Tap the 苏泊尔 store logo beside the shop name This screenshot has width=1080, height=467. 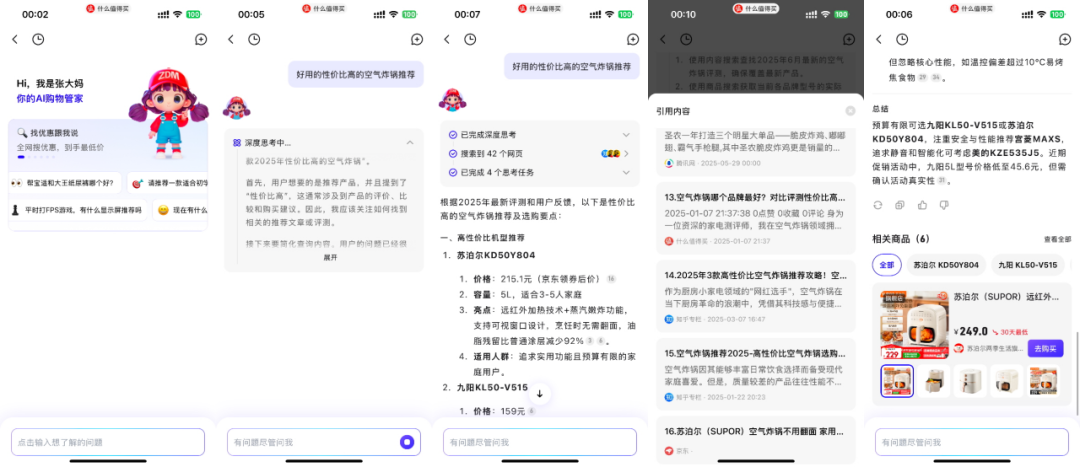958,349
